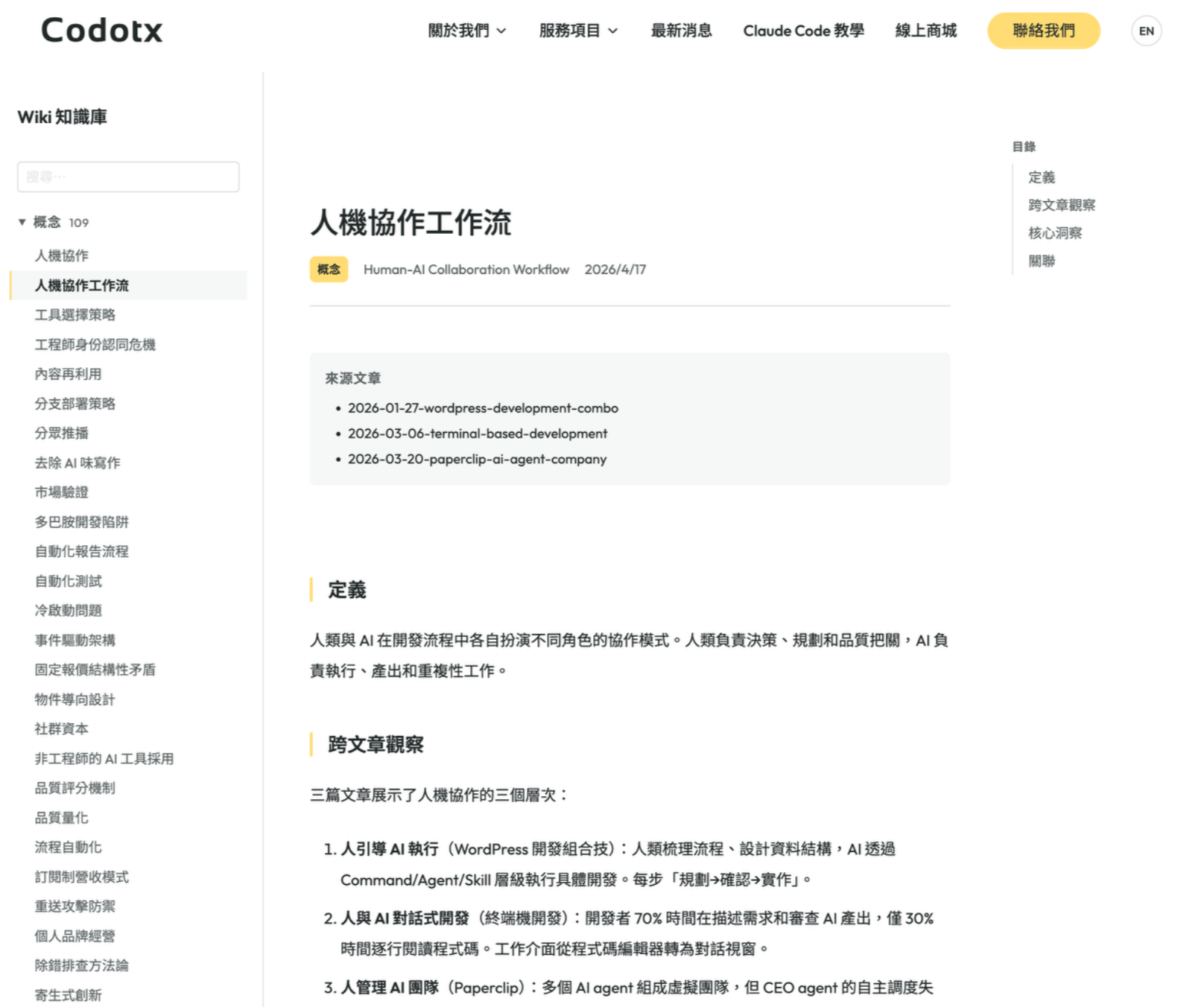This screenshot has width=1204, height=1007.
Task: Open 工程師身份認同危機 entry
Action: coord(95,344)
